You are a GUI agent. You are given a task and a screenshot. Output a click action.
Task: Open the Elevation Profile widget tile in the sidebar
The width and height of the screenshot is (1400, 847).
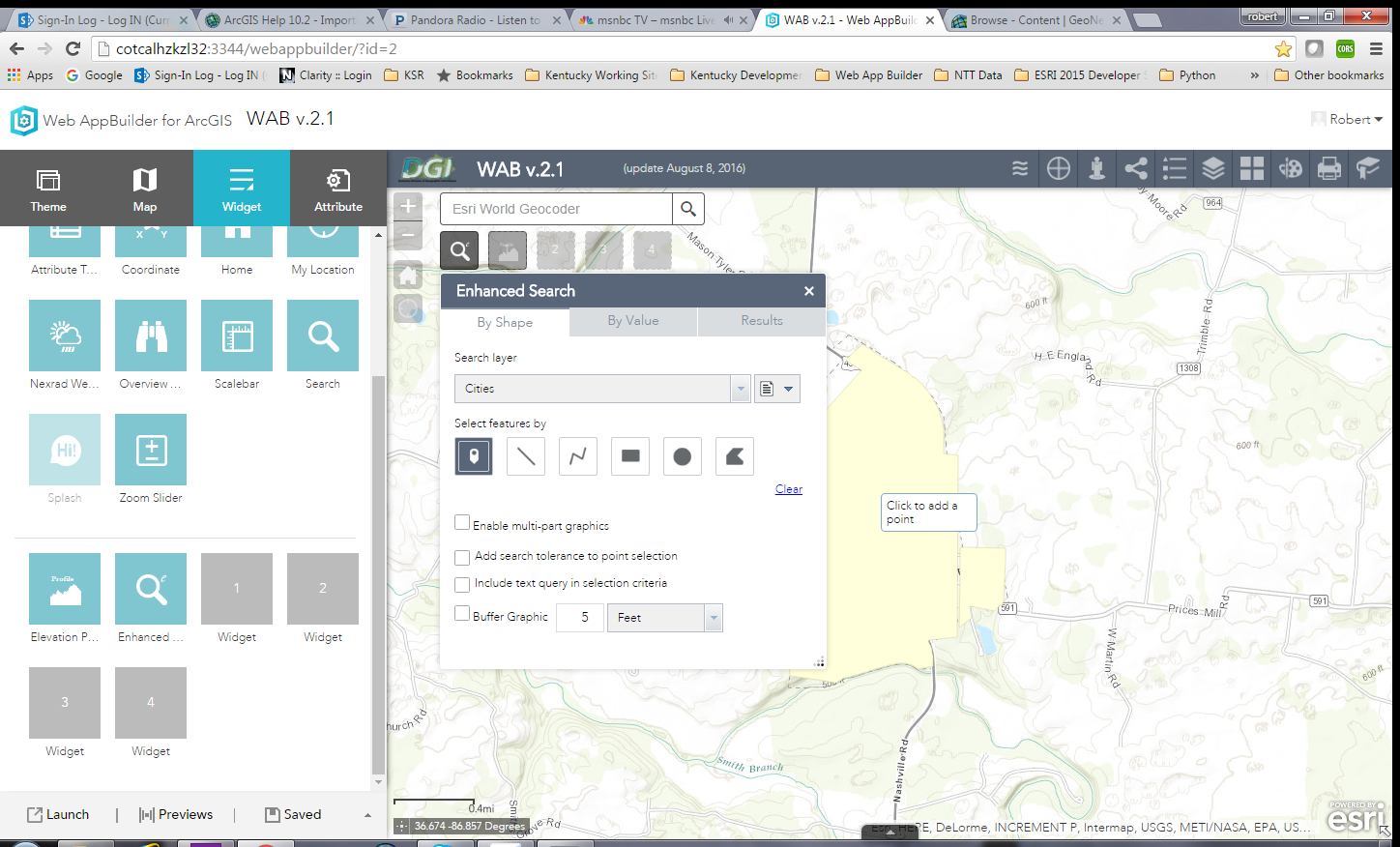[65, 589]
